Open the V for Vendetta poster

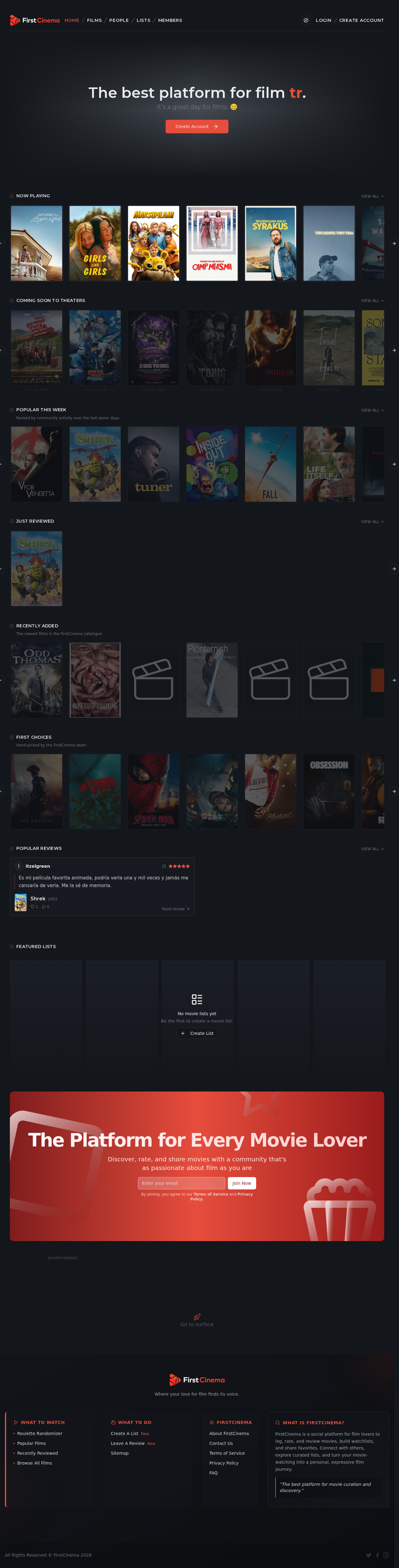point(37,464)
